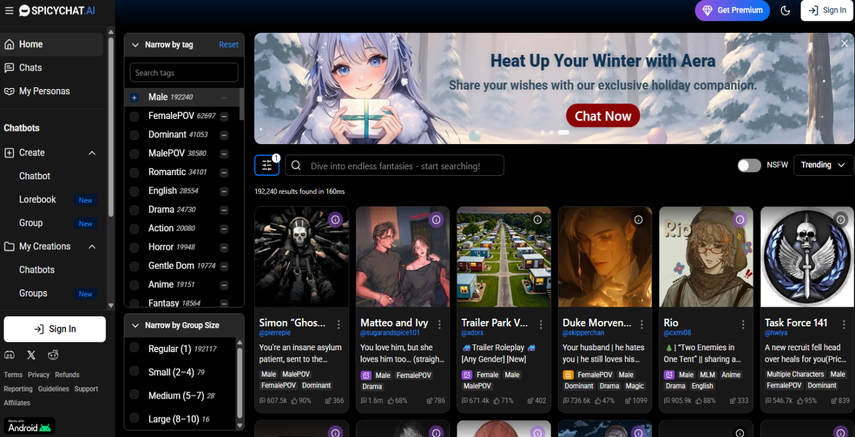Close the Aera holiday banner

tap(844, 43)
